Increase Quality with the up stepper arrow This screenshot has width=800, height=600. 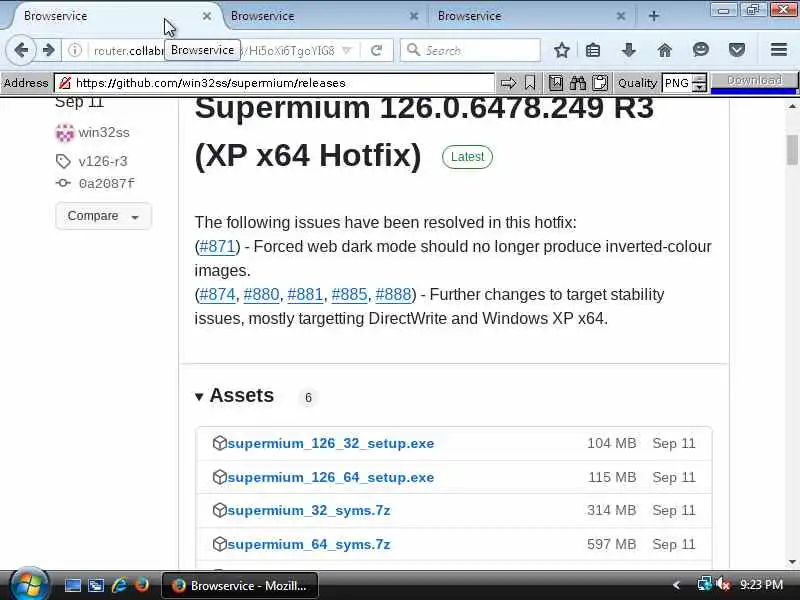tap(701, 78)
